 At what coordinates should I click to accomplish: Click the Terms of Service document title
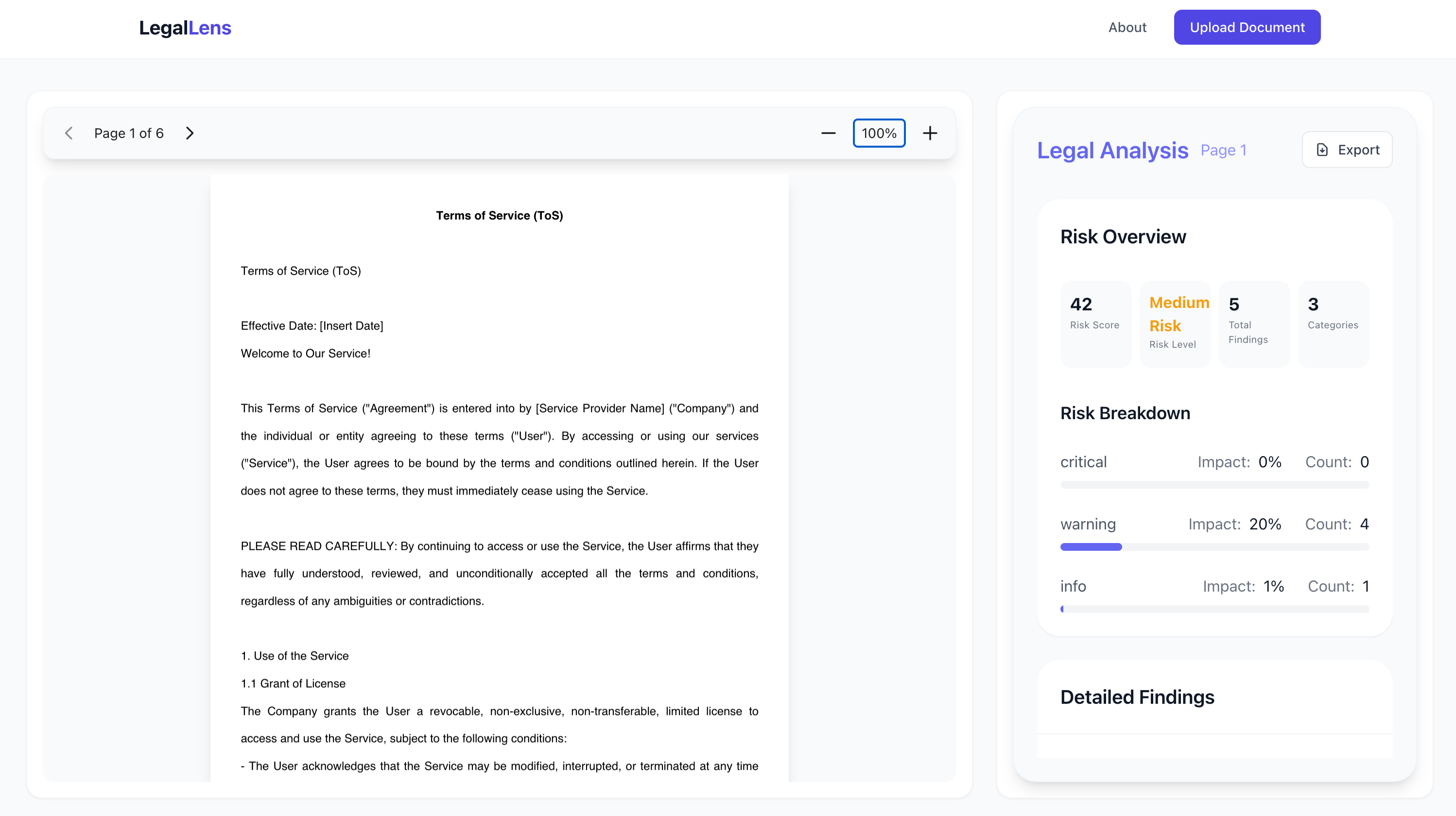click(499, 215)
